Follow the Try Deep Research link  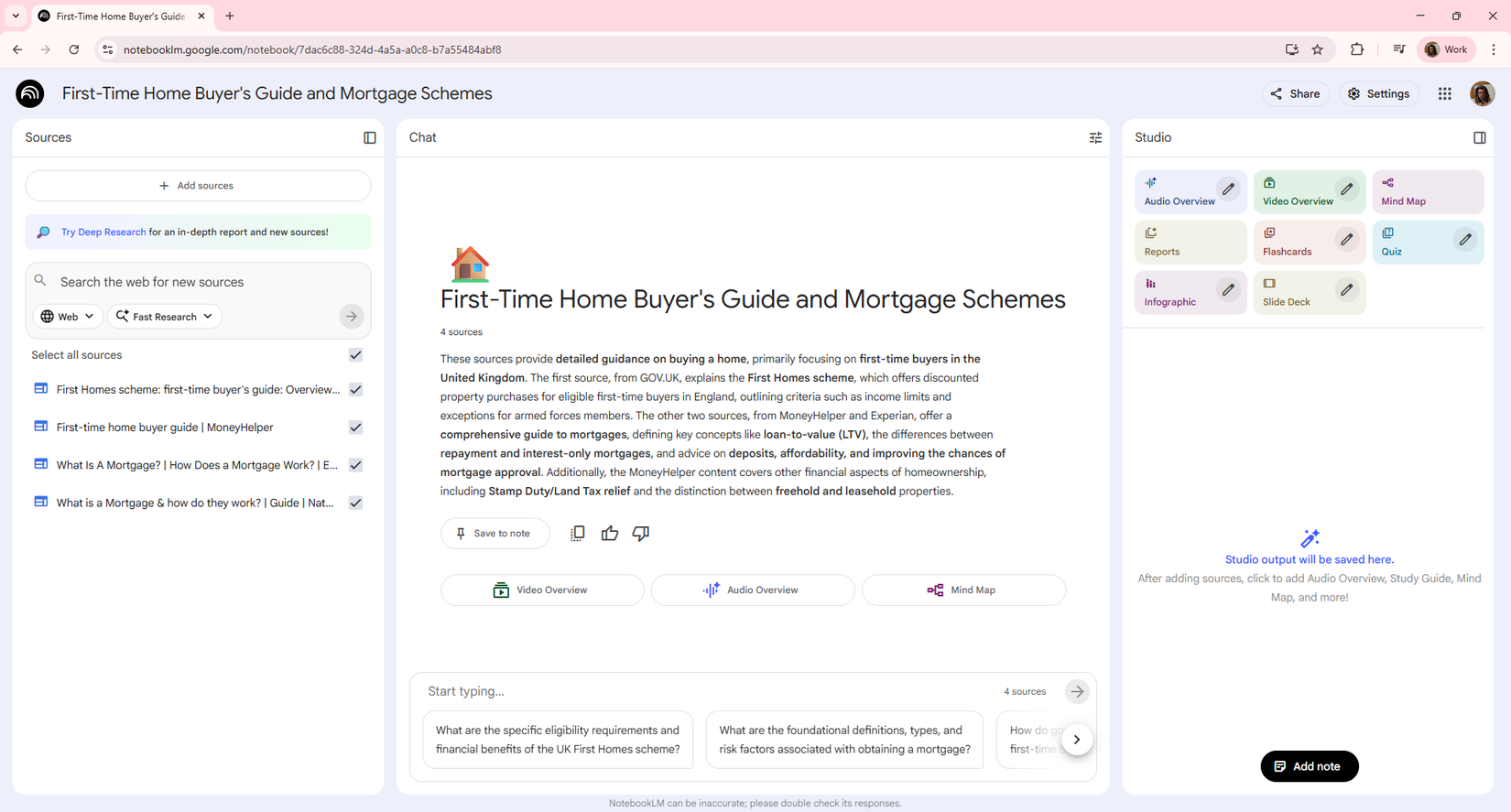coord(103,233)
